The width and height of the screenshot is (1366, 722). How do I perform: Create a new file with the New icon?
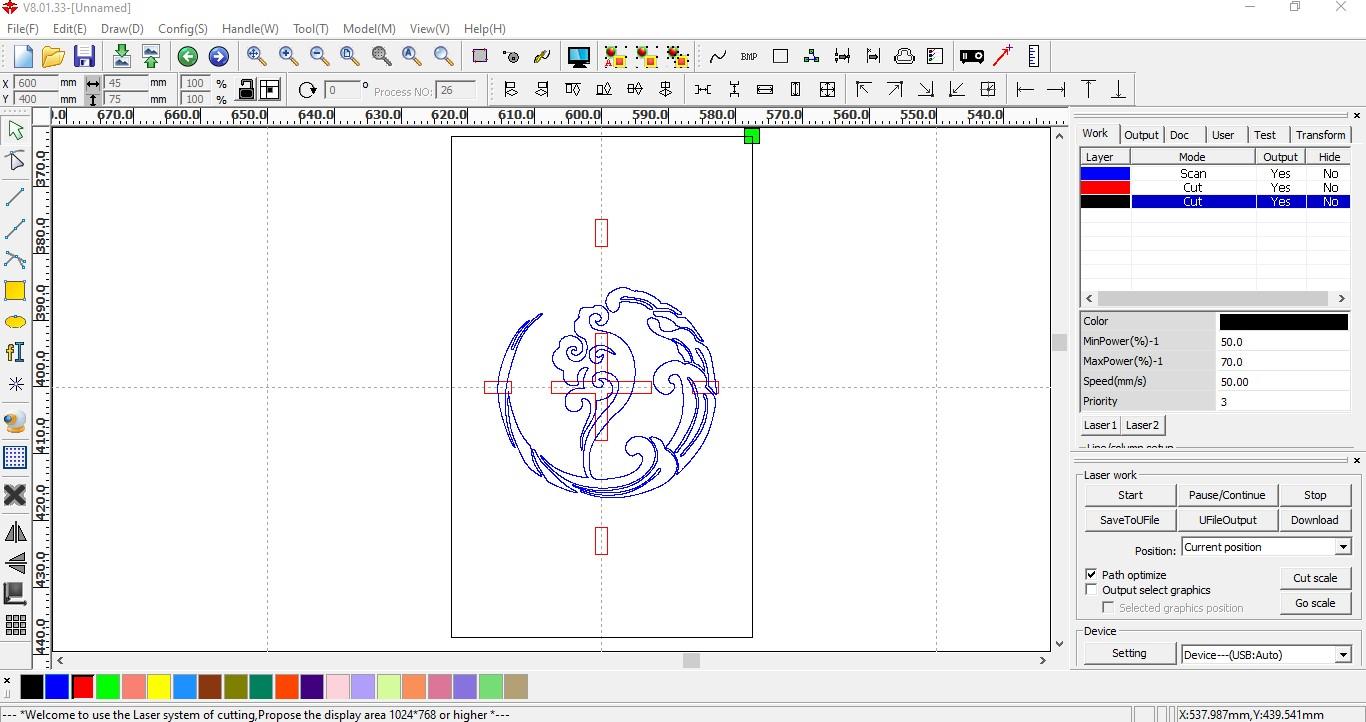pos(23,56)
